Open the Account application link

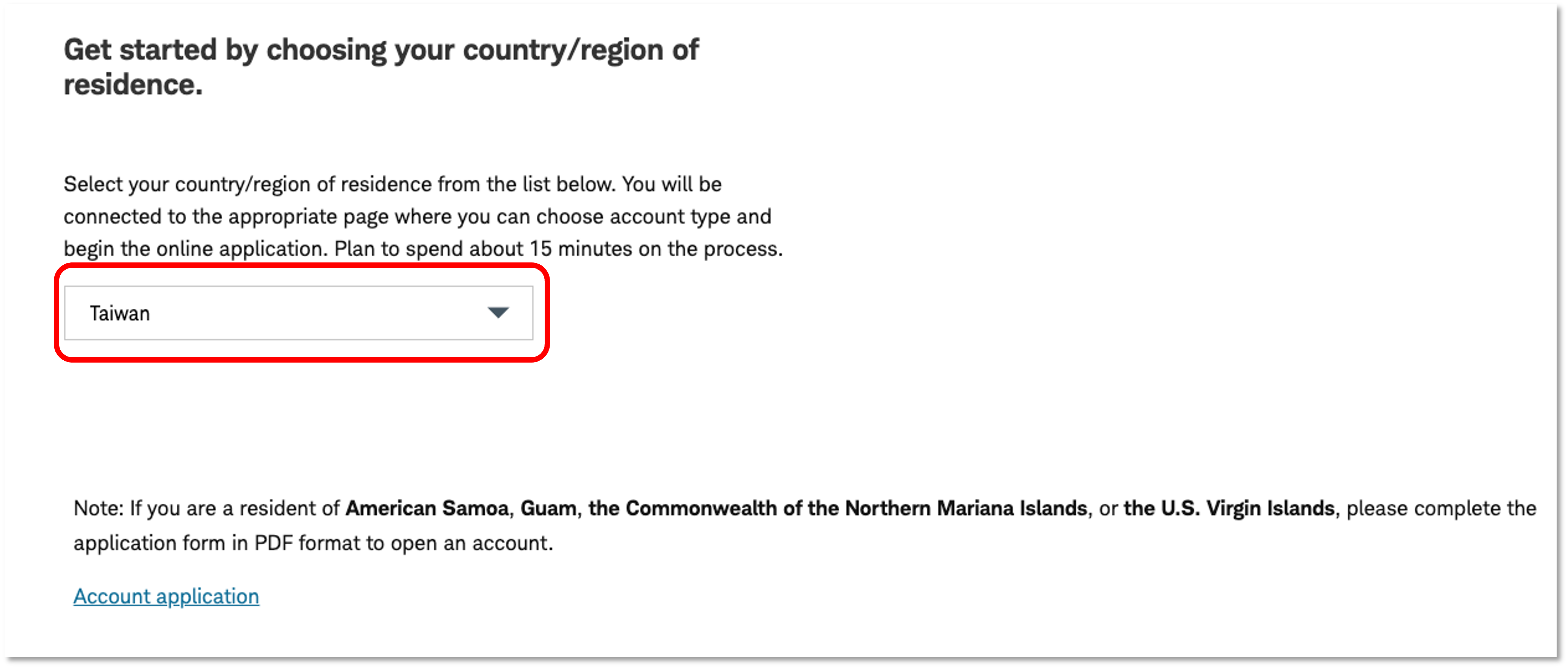(166, 597)
